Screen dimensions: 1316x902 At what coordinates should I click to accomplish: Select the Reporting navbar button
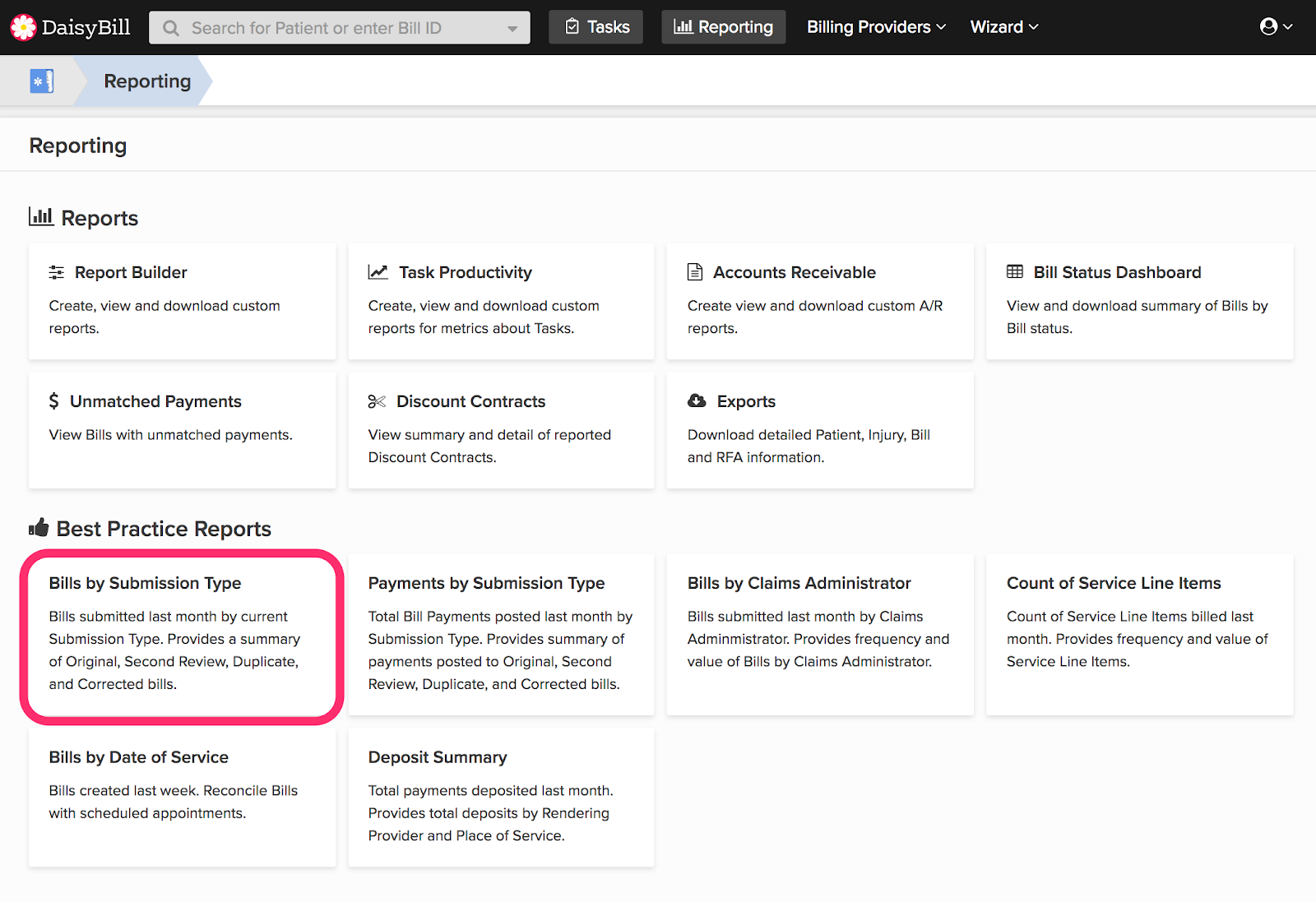click(724, 27)
